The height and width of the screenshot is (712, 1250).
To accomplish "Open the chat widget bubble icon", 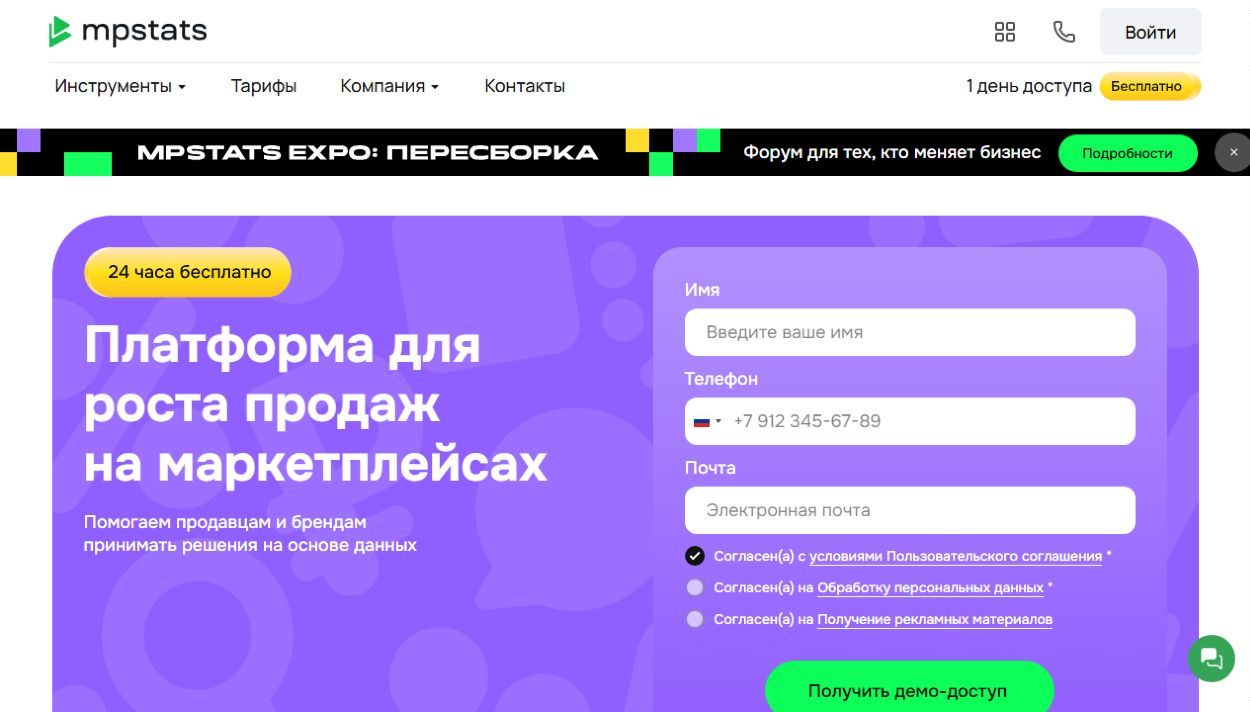I will tap(1212, 658).
